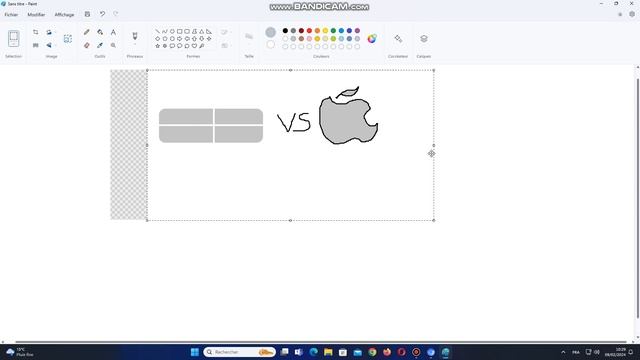Choose the right Arrow shape
This screenshot has height=360, width=640.
[180, 38]
